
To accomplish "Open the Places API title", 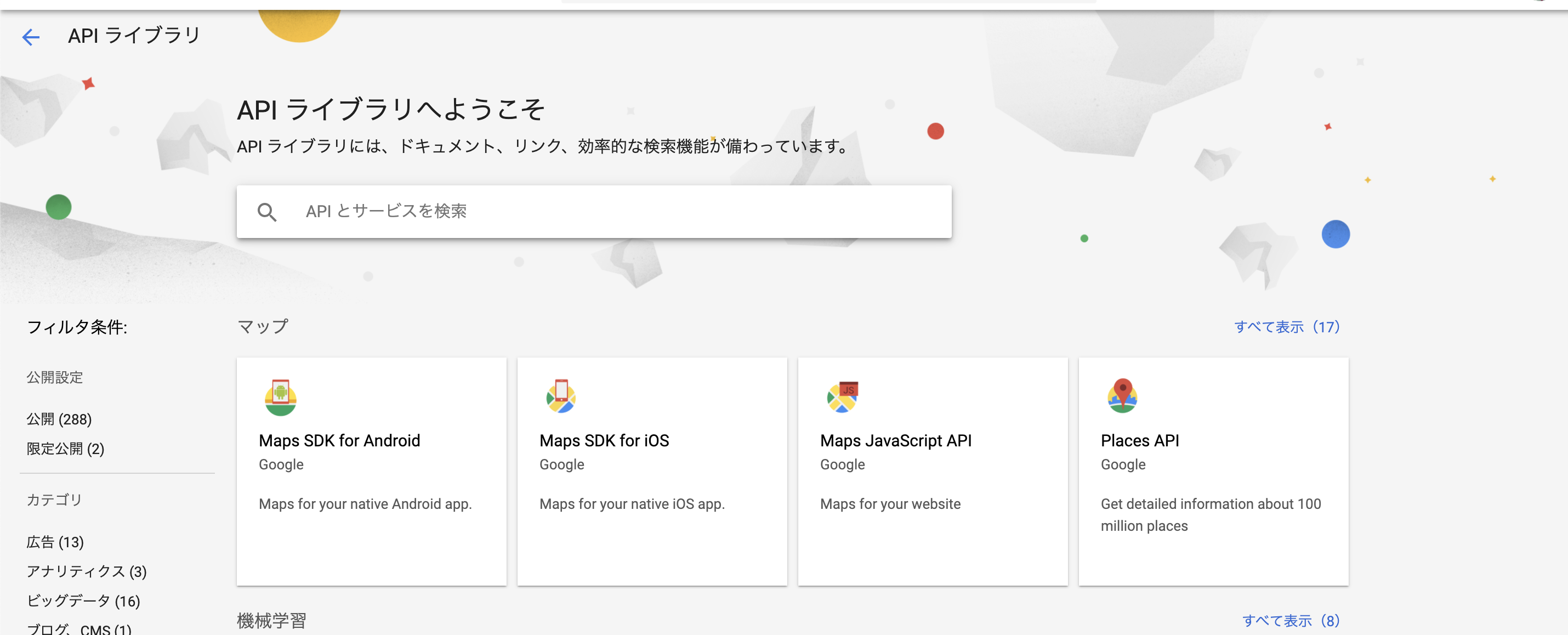I will pos(1139,440).
